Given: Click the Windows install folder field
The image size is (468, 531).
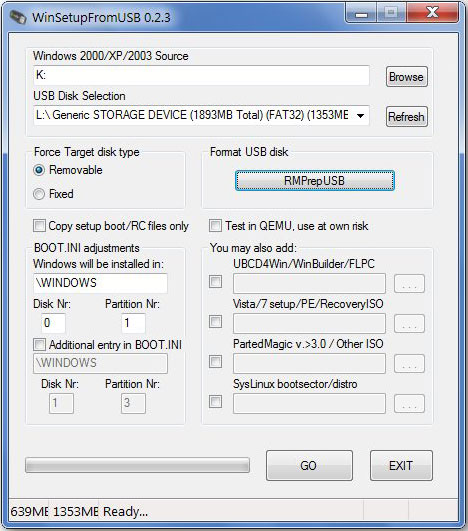Looking at the screenshot, I should tap(100, 283).
